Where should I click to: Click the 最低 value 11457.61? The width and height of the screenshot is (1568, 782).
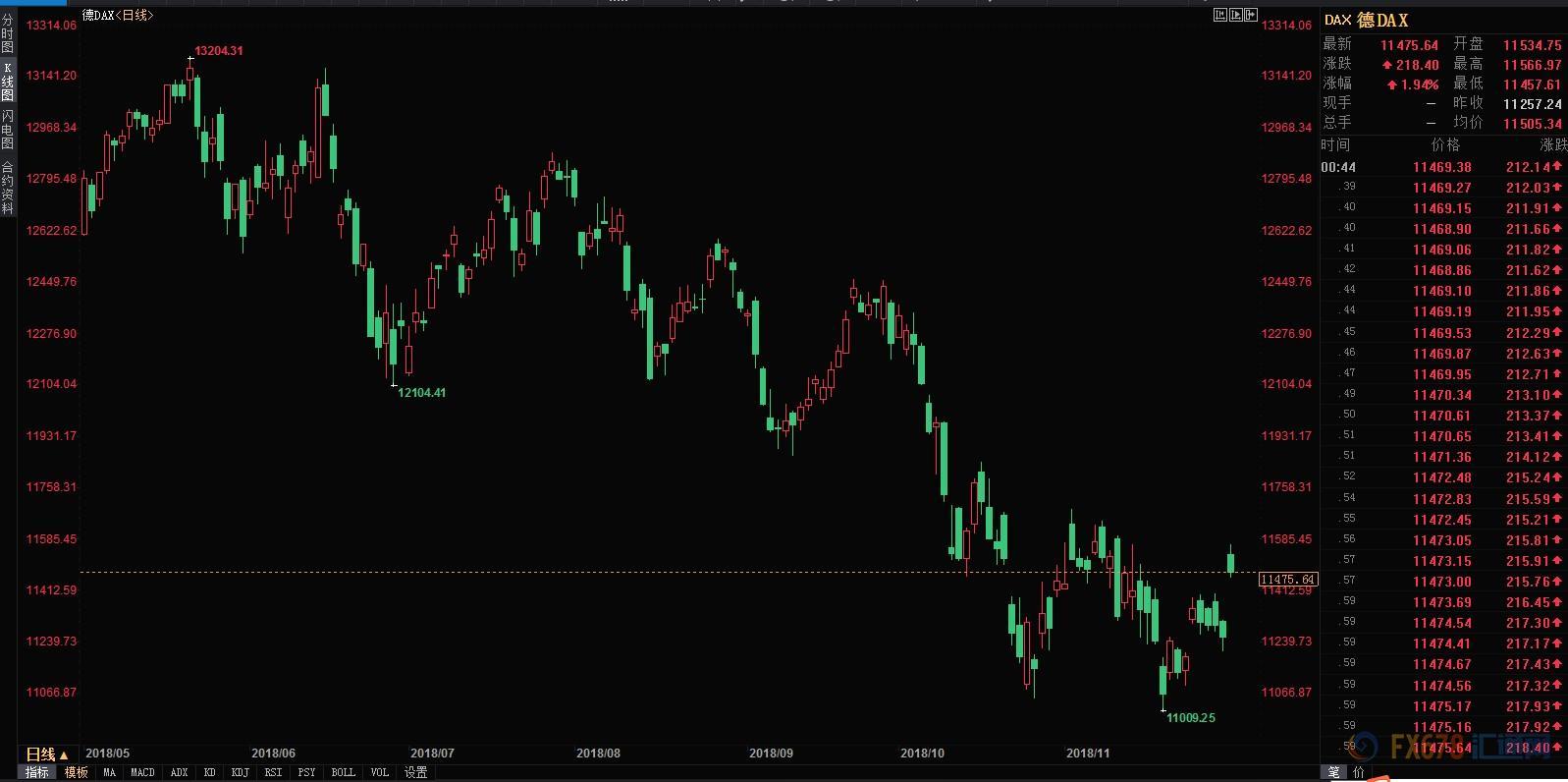1532,84
